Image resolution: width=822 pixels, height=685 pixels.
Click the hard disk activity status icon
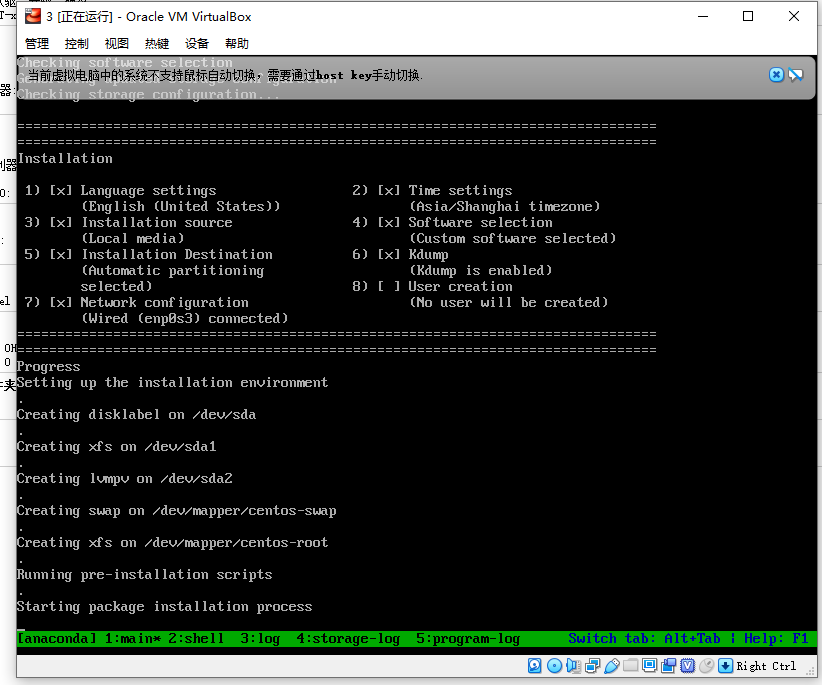tap(534, 666)
